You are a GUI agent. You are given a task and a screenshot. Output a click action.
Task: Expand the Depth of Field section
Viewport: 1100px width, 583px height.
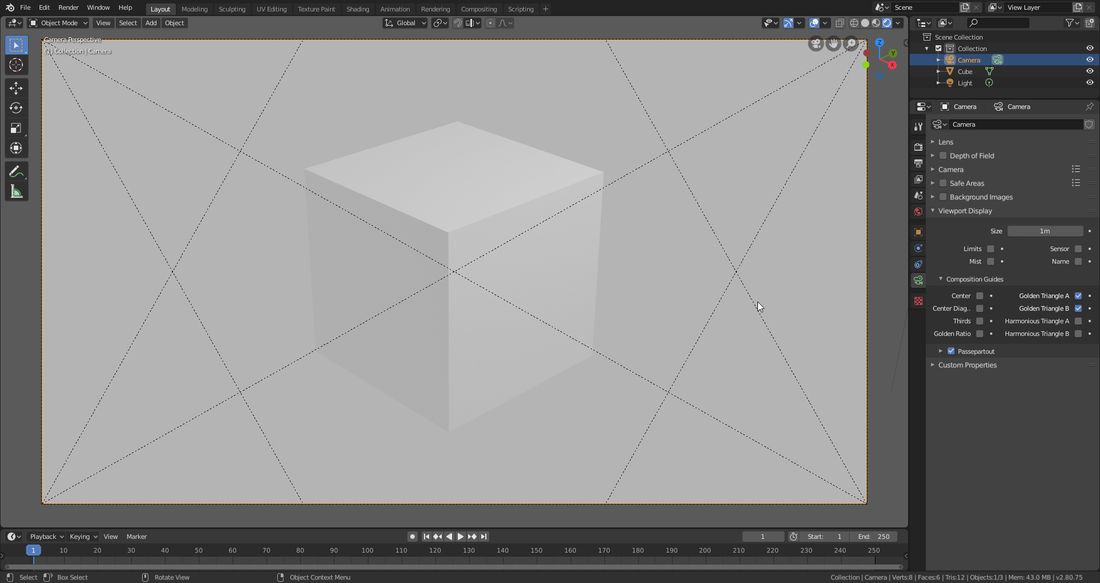pos(970,155)
